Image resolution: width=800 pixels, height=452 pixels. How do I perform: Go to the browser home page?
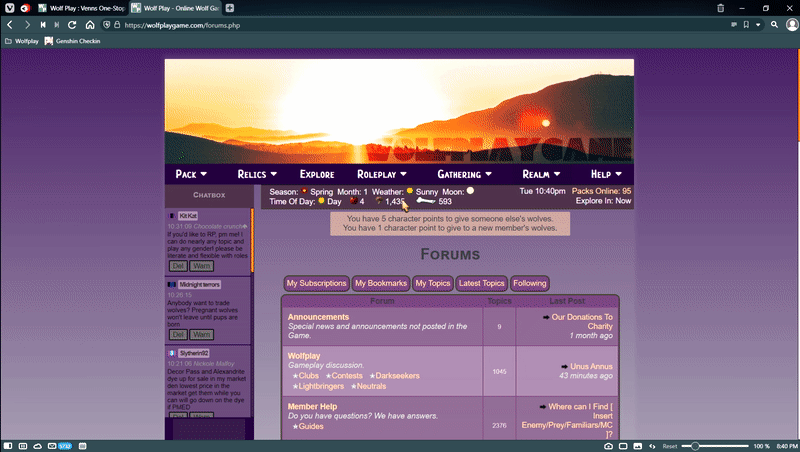pyautogui.click(x=90, y=24)
